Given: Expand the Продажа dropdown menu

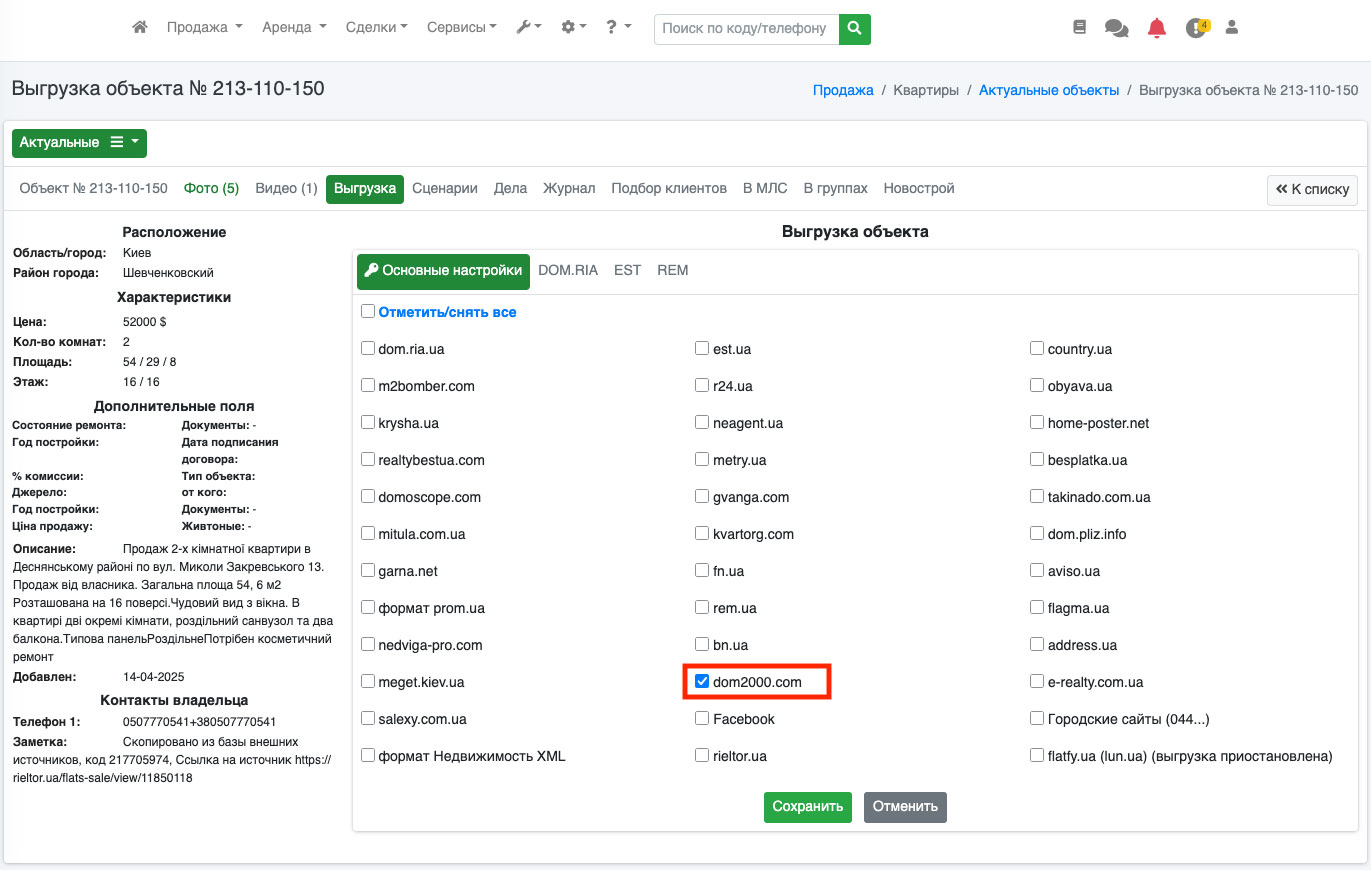Looking at the screenshot, I should click(x=204, y=28).
